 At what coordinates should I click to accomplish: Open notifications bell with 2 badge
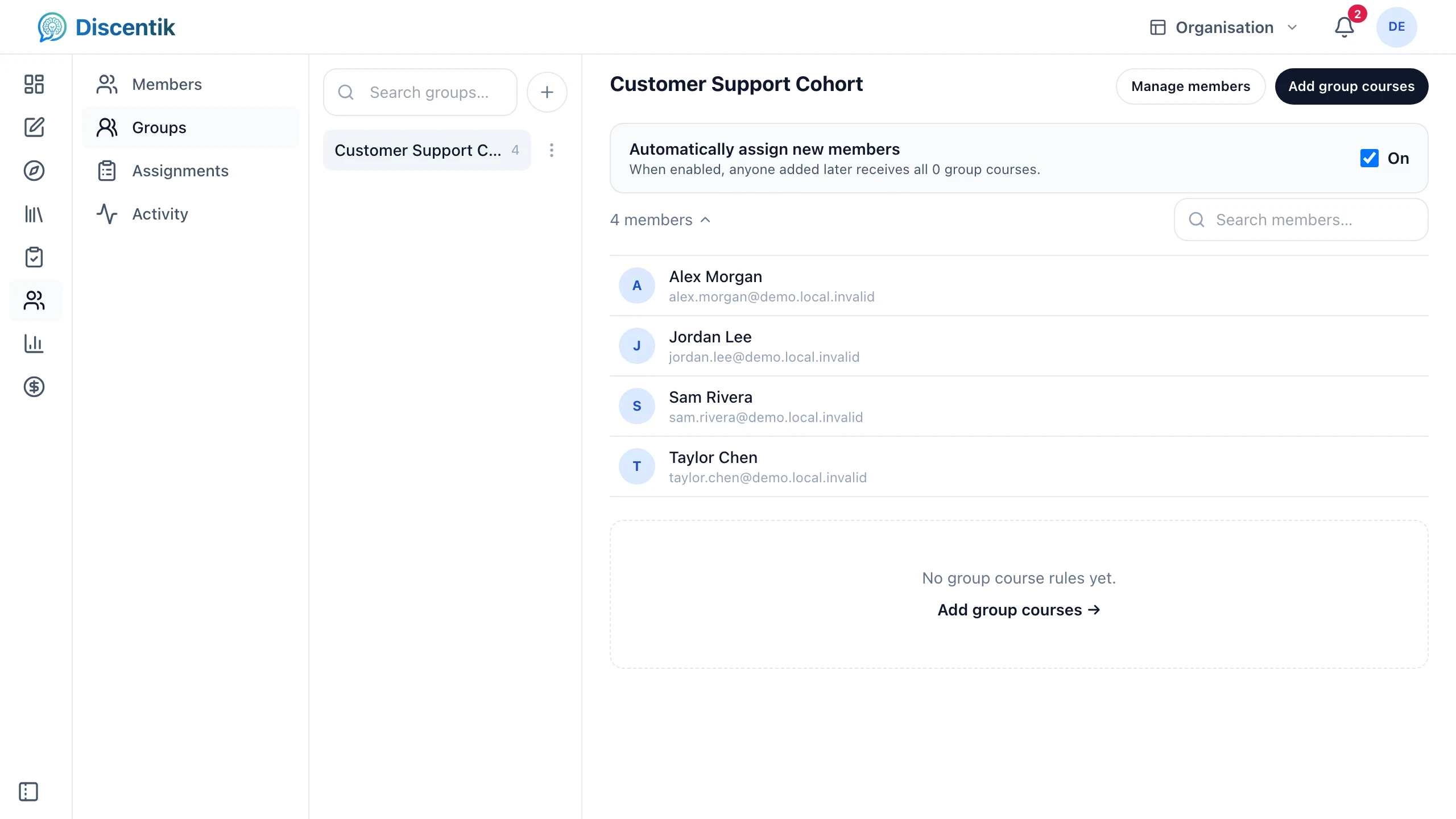[1345, 27]
